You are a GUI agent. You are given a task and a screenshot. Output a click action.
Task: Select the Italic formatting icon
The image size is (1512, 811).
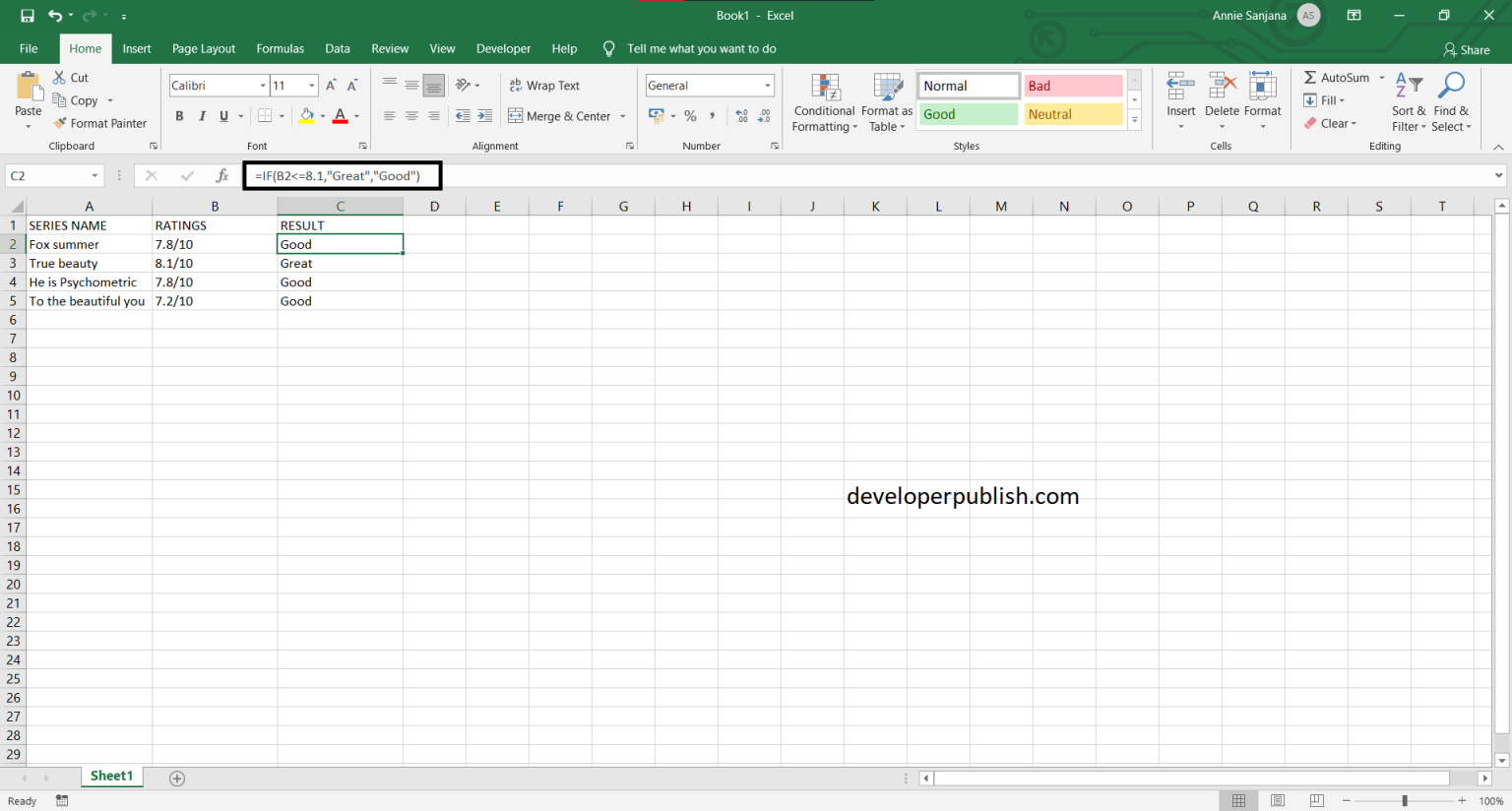[202, 116]
